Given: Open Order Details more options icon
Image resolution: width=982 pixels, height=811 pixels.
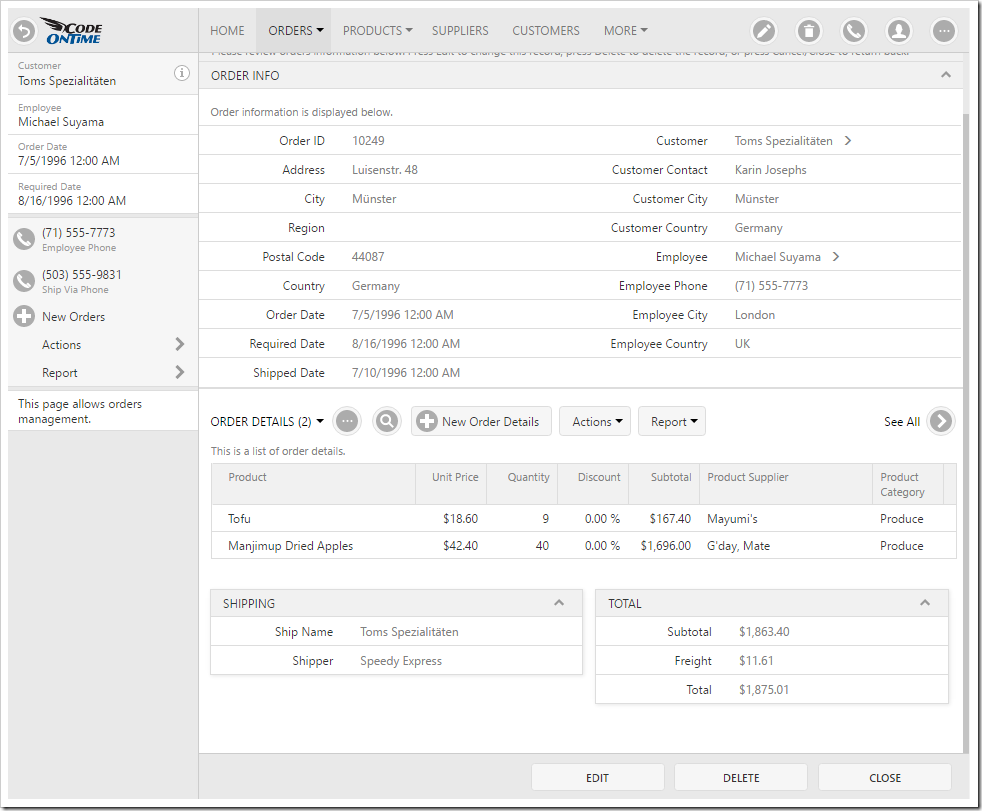Looking at the screenshot, I should coord(347,421).
